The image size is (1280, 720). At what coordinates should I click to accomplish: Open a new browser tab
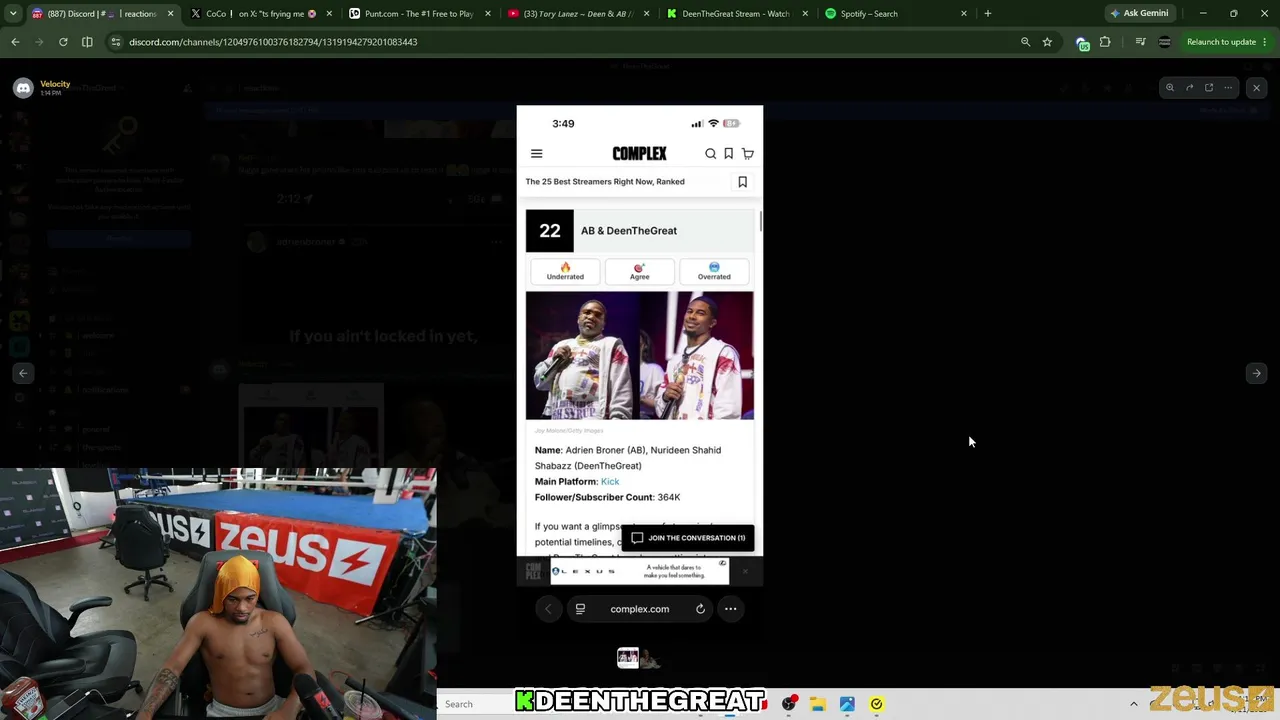pyautogui.click(x=988, y=14)
